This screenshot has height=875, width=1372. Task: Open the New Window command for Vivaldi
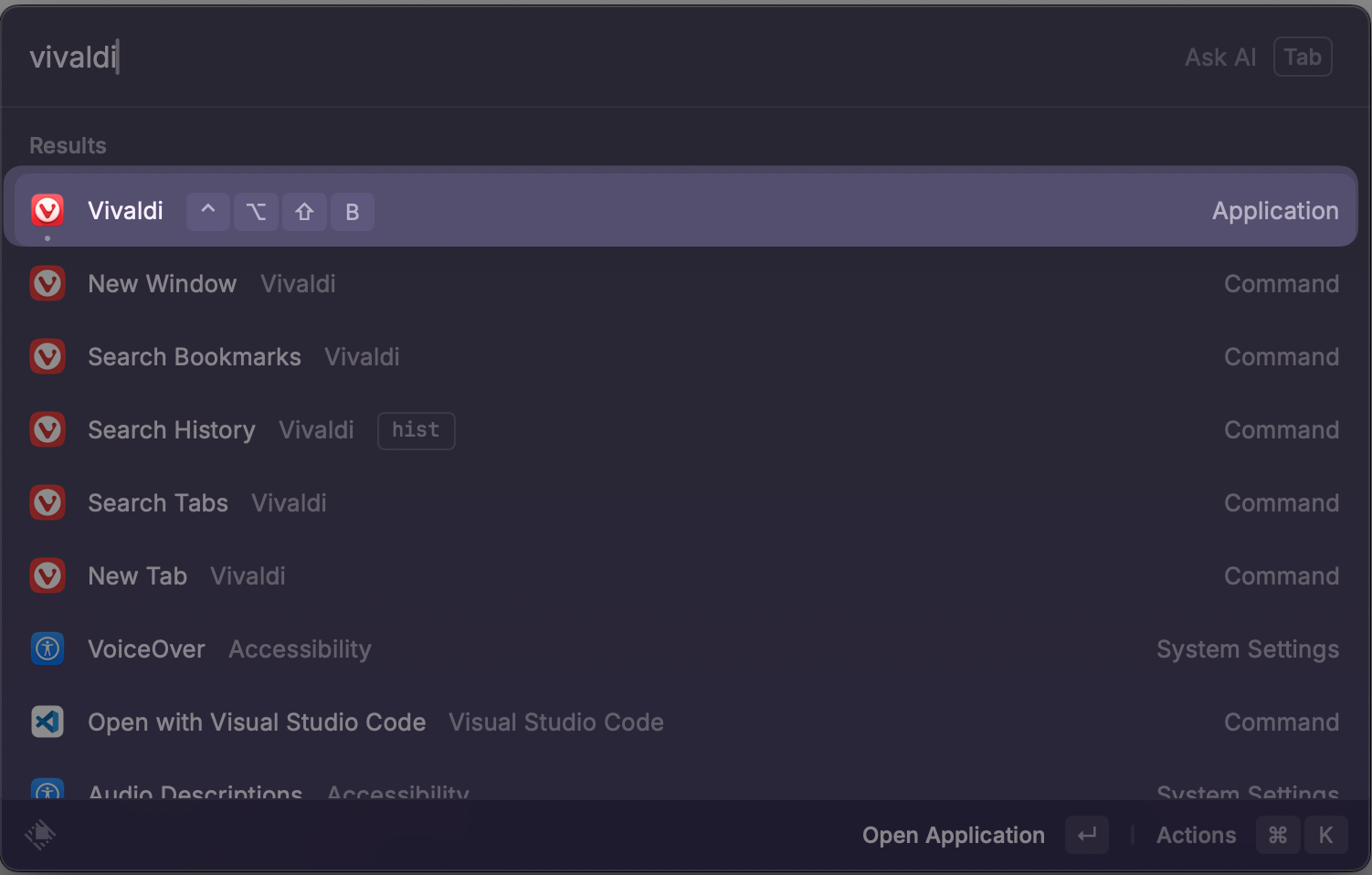point(162,283)
